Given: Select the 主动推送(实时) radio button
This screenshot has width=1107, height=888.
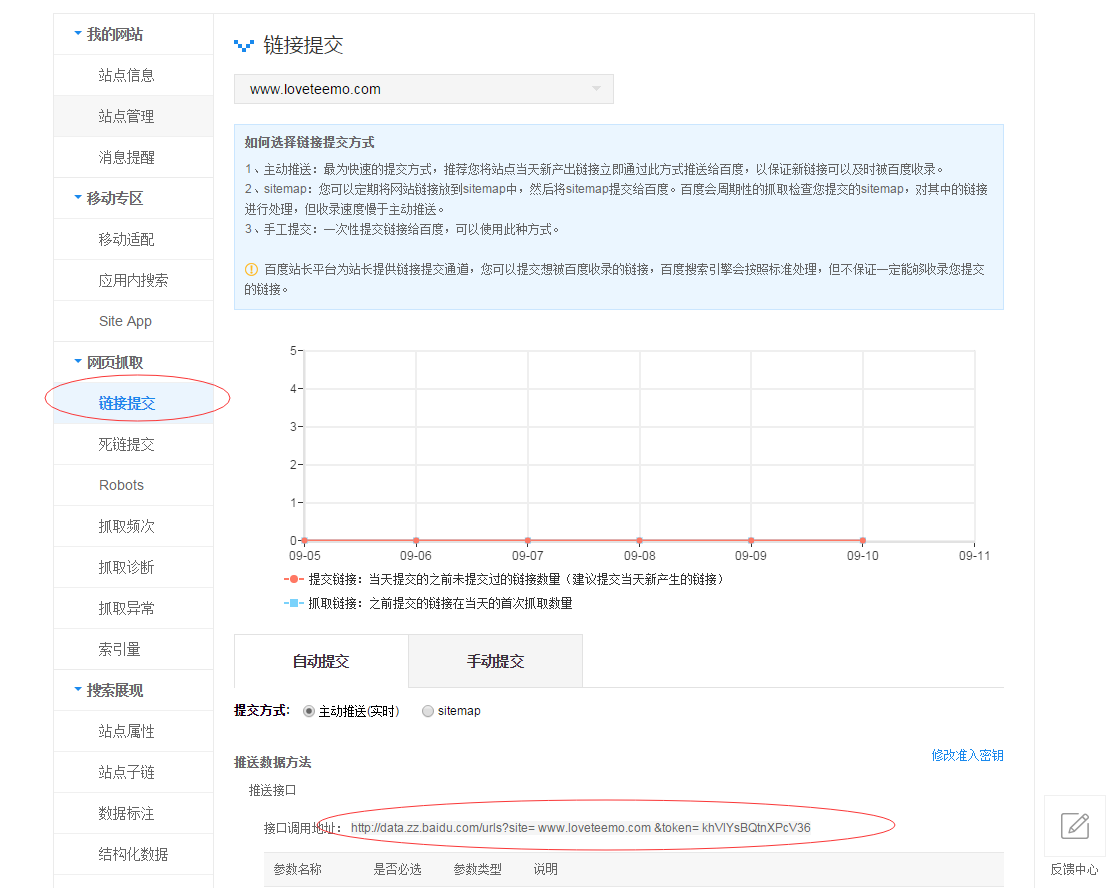Looking at the screenshot, I should [309, 711].
